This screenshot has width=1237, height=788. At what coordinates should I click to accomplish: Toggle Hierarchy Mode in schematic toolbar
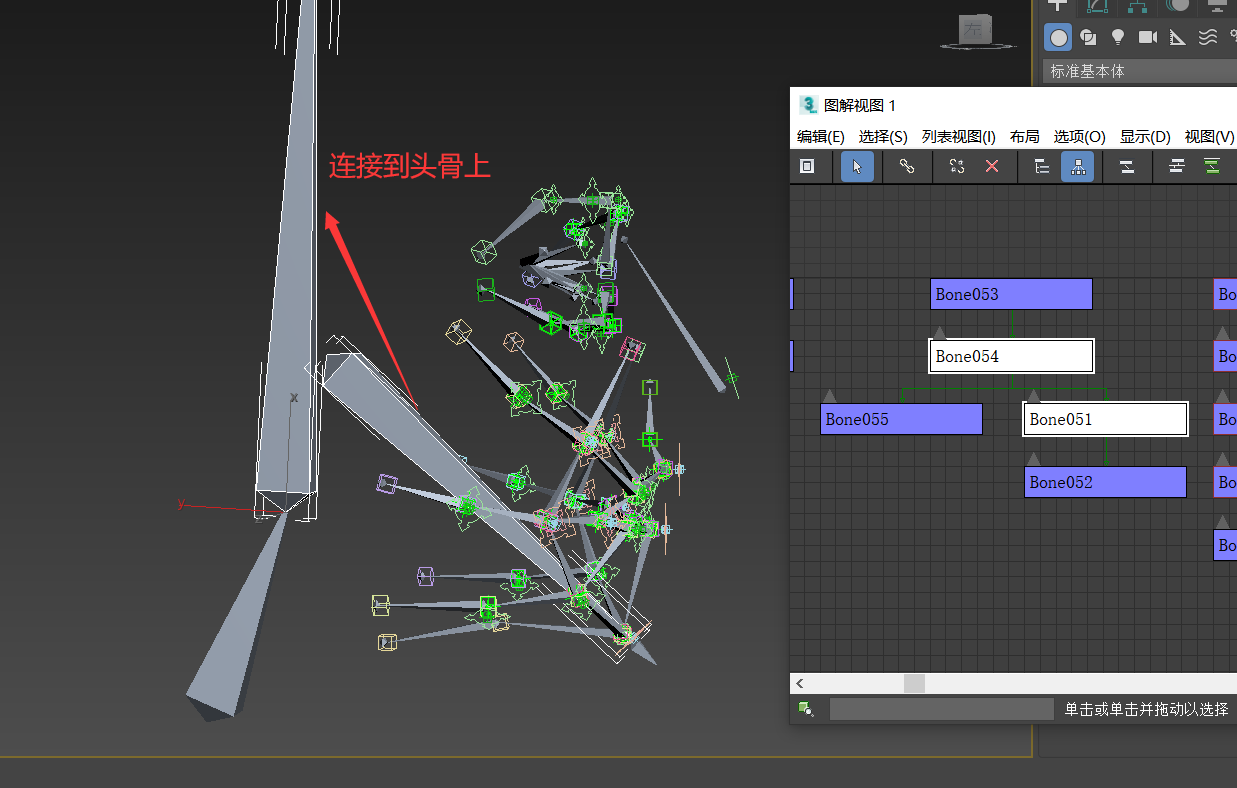click(x=1042, y=167)
